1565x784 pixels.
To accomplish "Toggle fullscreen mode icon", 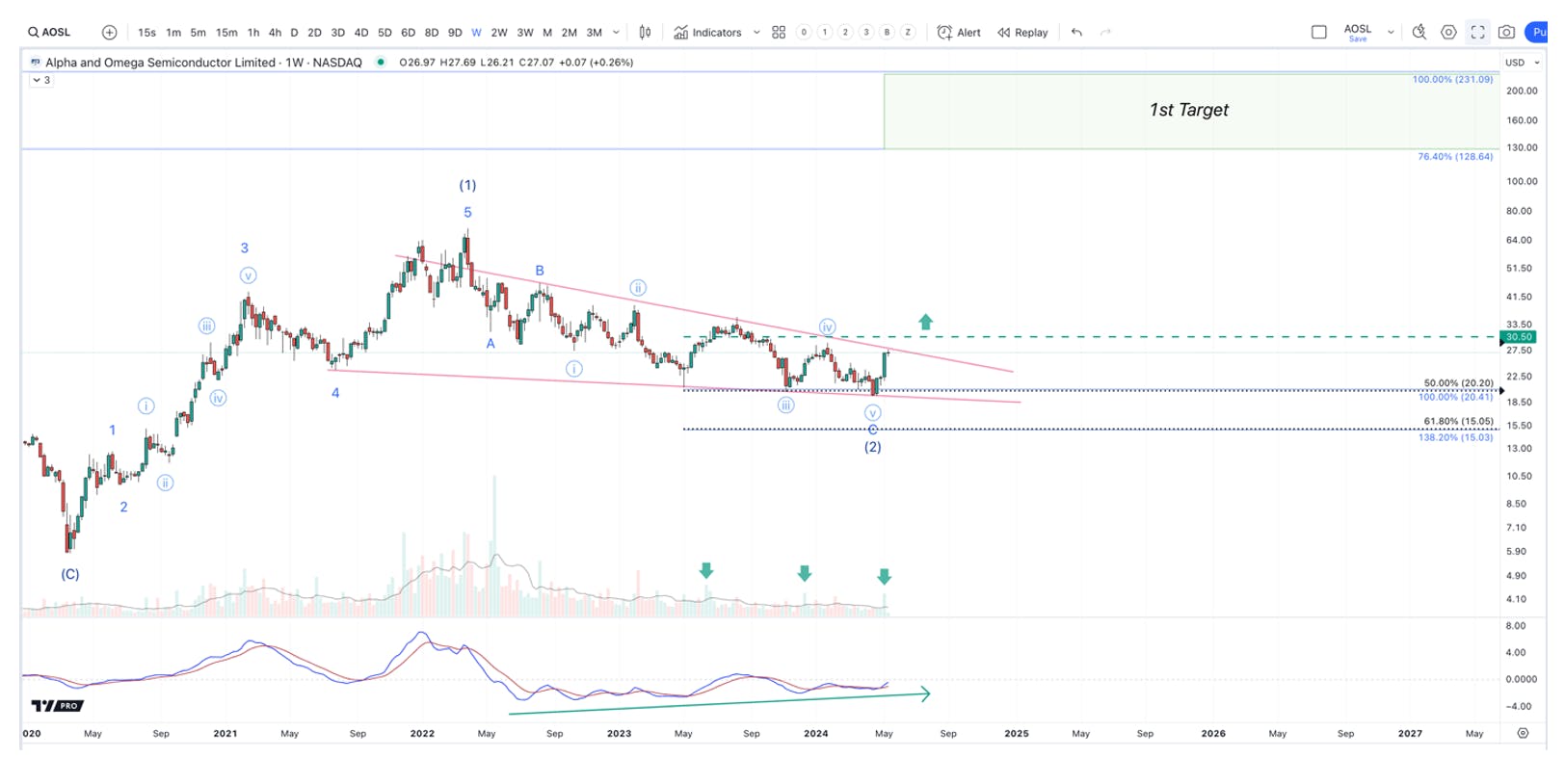I will coord(1477,32).
